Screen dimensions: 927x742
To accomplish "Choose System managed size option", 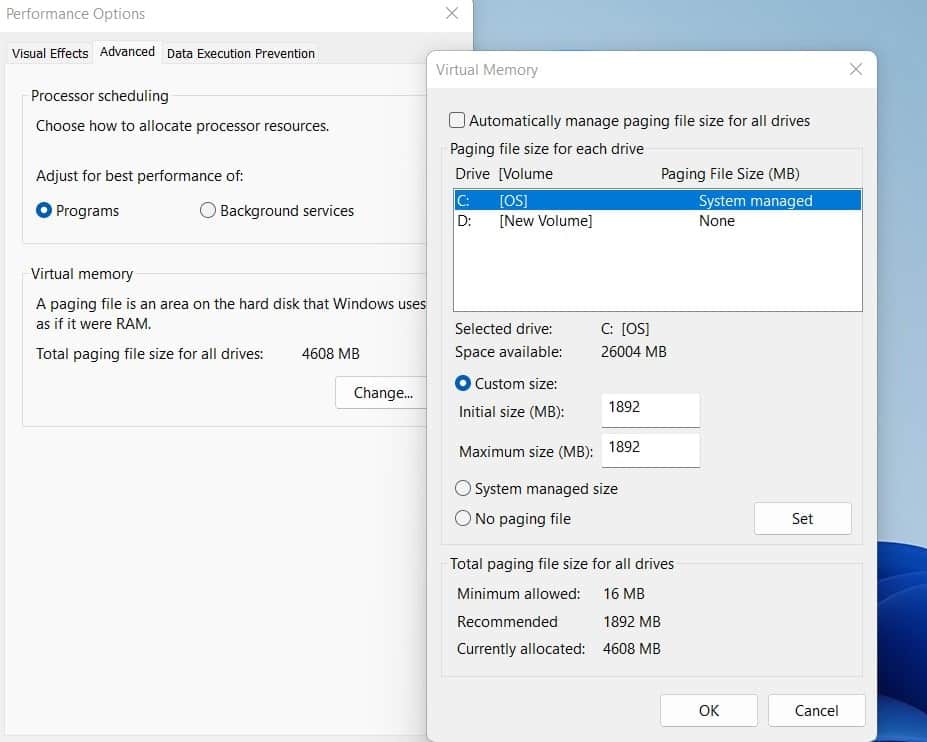I will (462, 488).
